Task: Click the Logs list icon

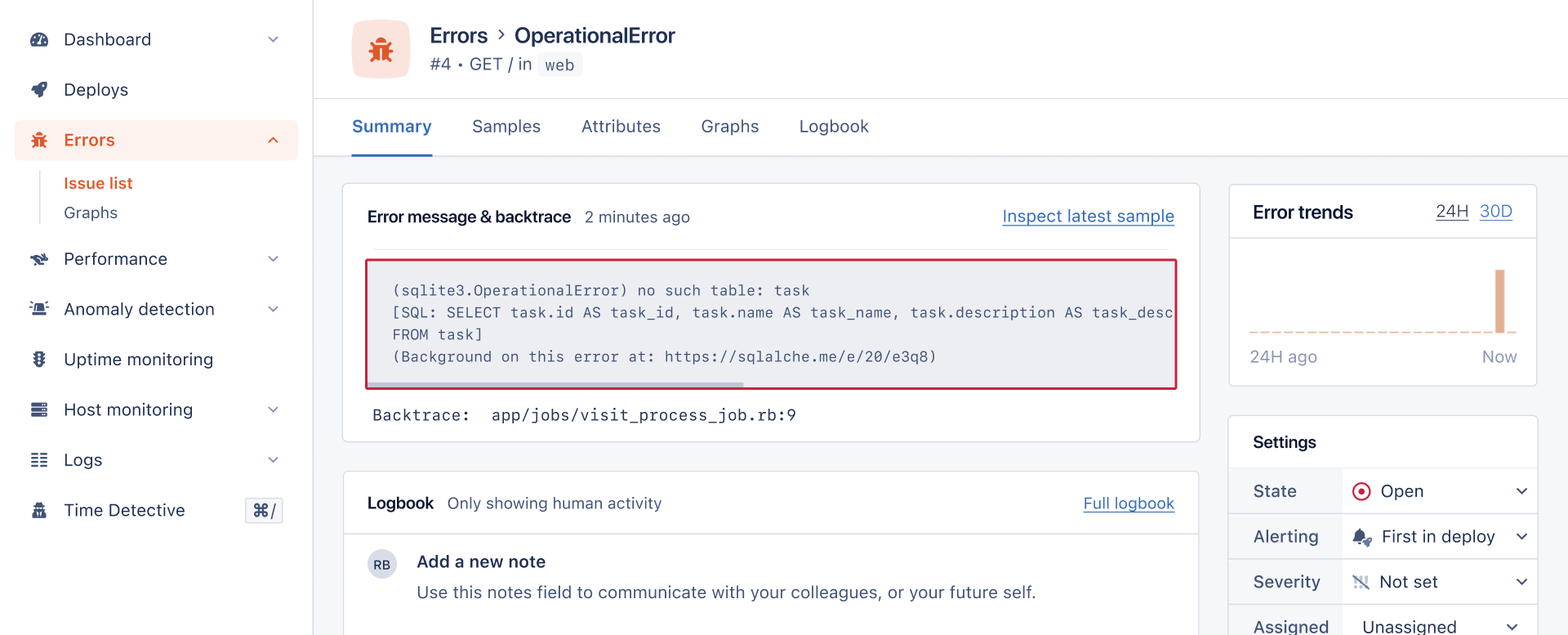Action: click(x=39, y=460)
